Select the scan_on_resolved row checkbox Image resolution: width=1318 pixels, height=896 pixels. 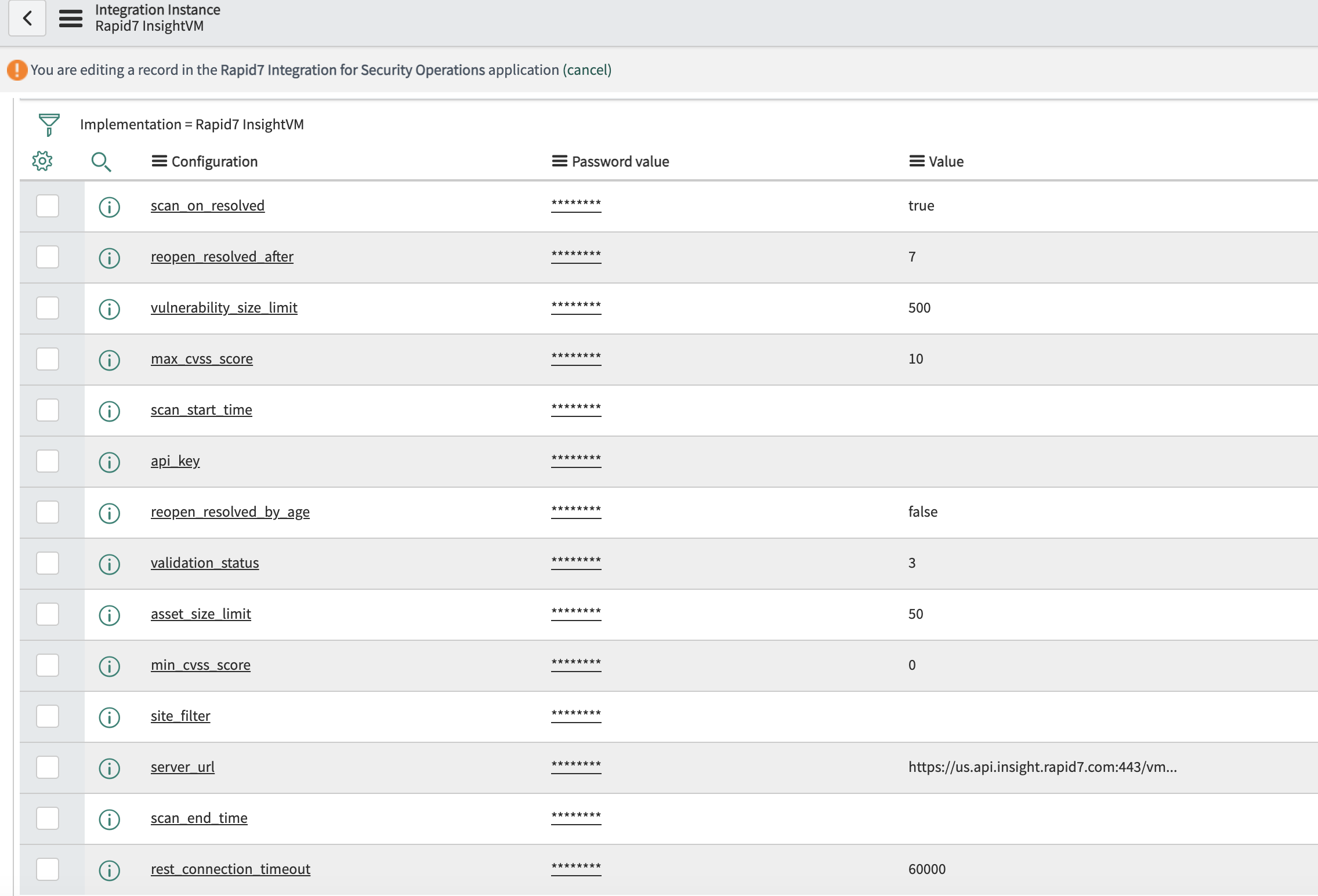pos(48,206)
